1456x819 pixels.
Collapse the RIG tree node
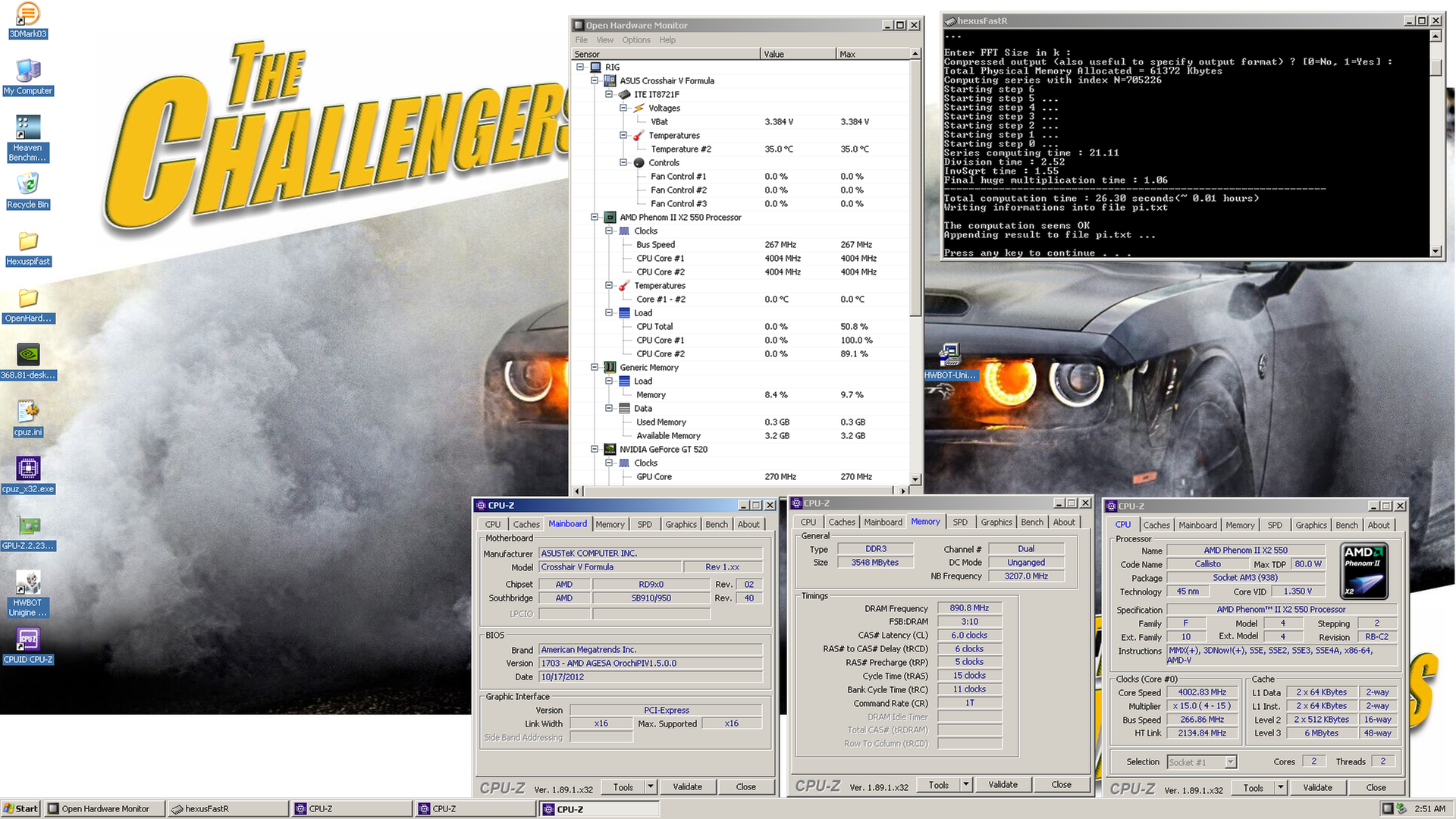click(580, 67)
